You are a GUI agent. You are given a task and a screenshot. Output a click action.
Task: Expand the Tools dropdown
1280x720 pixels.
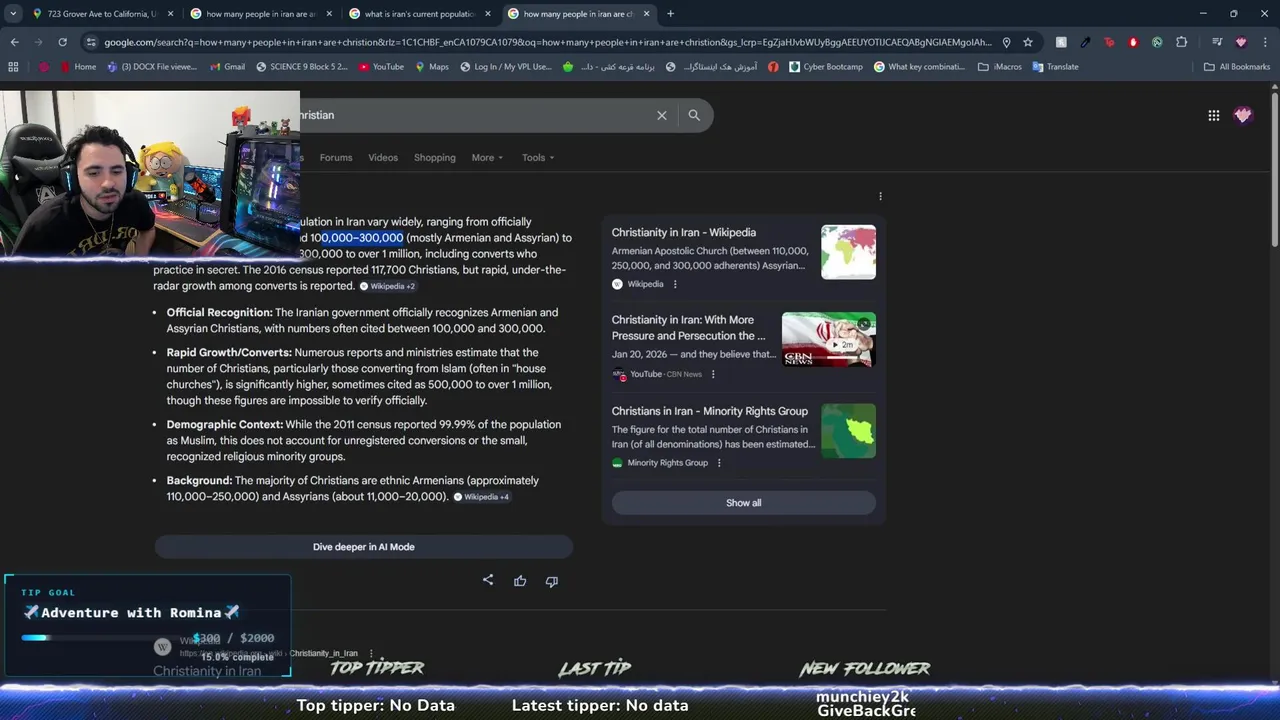pos(538,157)
